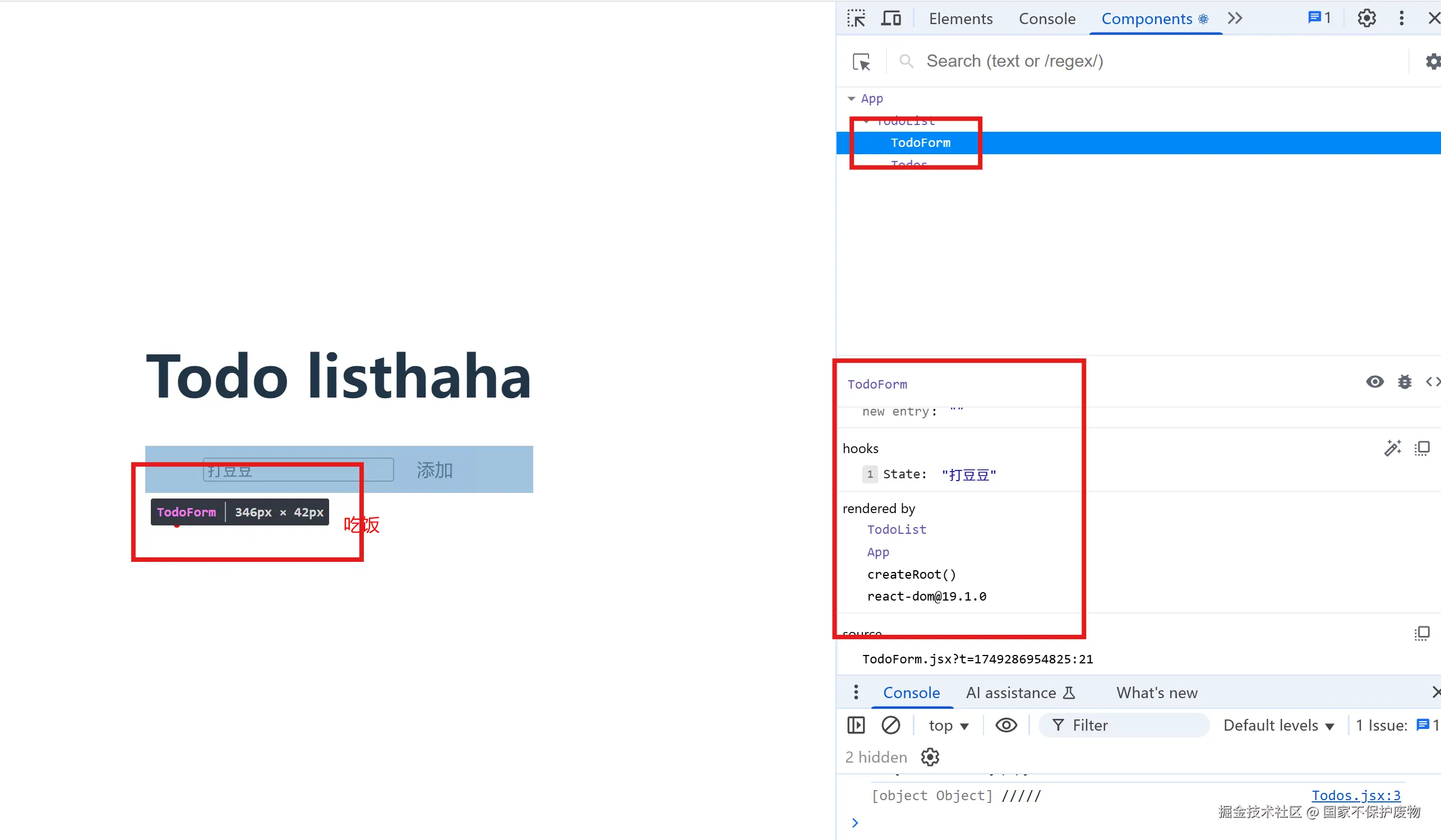This screenshot has height=840, width=1441.
Task: Switch to the Elements tab
Action: tap(960, 19)
